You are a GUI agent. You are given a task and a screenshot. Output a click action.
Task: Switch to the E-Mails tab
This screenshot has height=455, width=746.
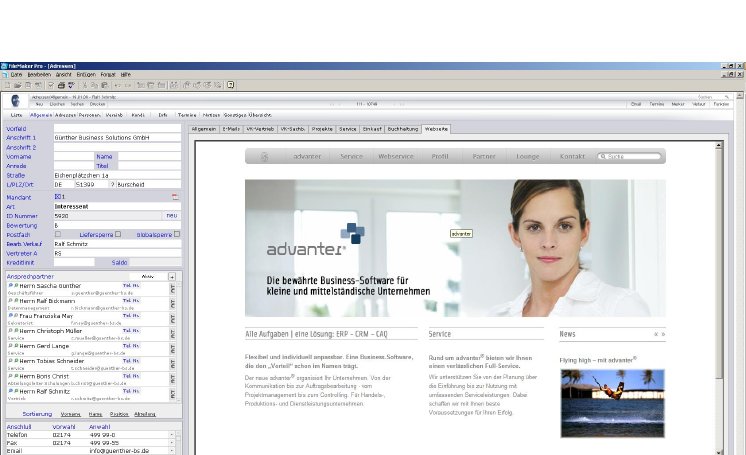[x=231, y=129]
